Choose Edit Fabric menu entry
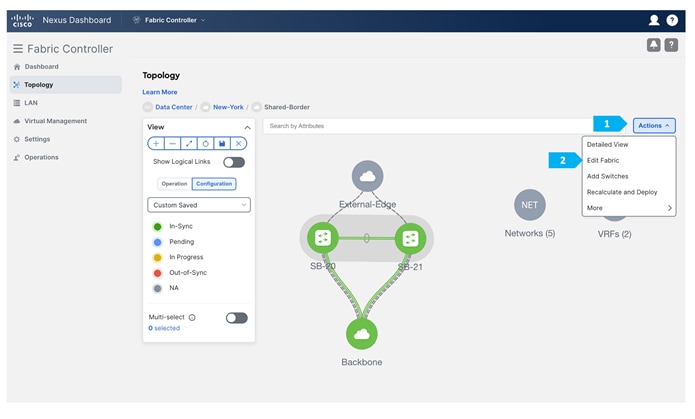695x419 pixels. (603, 161)
